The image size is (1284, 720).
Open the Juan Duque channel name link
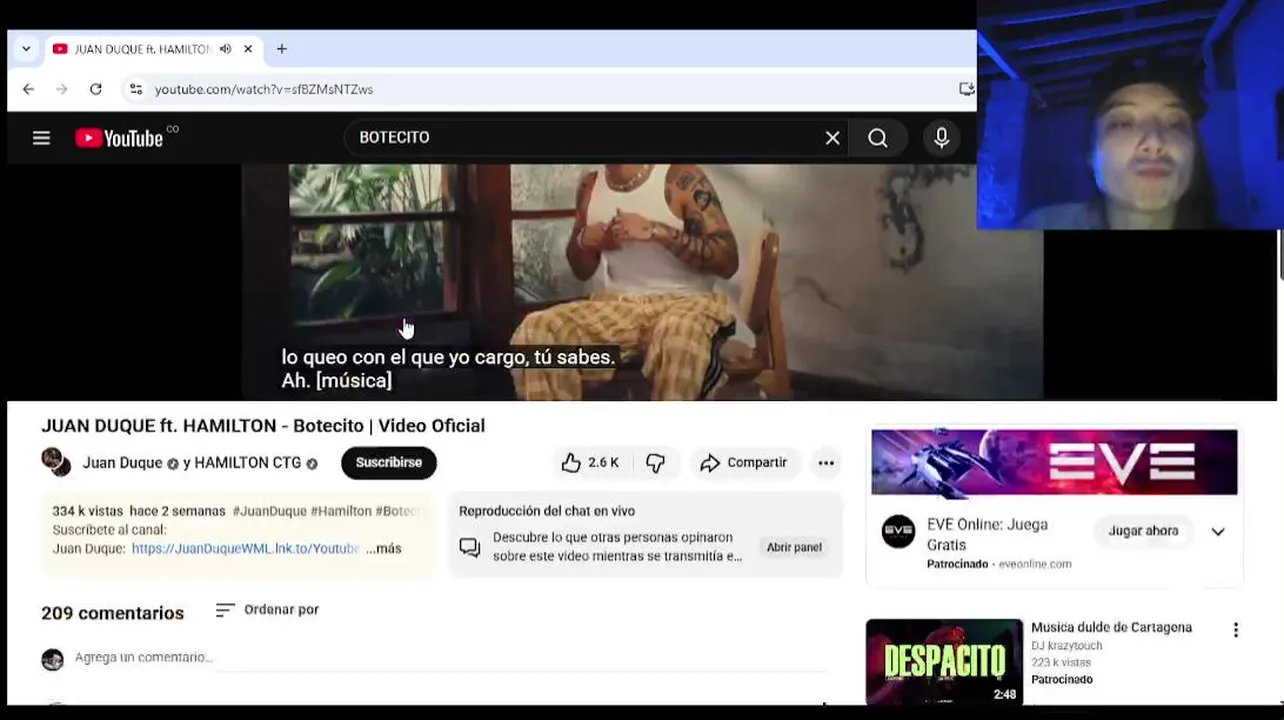[122, 463]
